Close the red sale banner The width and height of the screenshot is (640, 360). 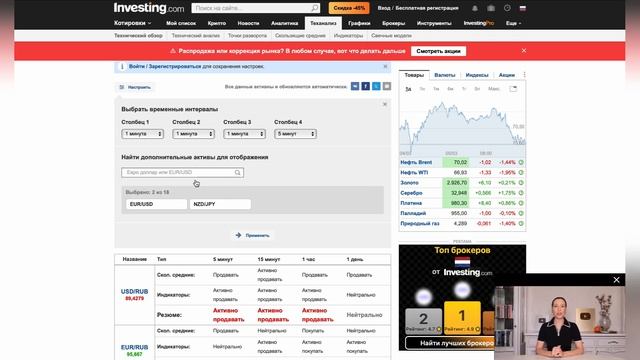pos(524,51)
